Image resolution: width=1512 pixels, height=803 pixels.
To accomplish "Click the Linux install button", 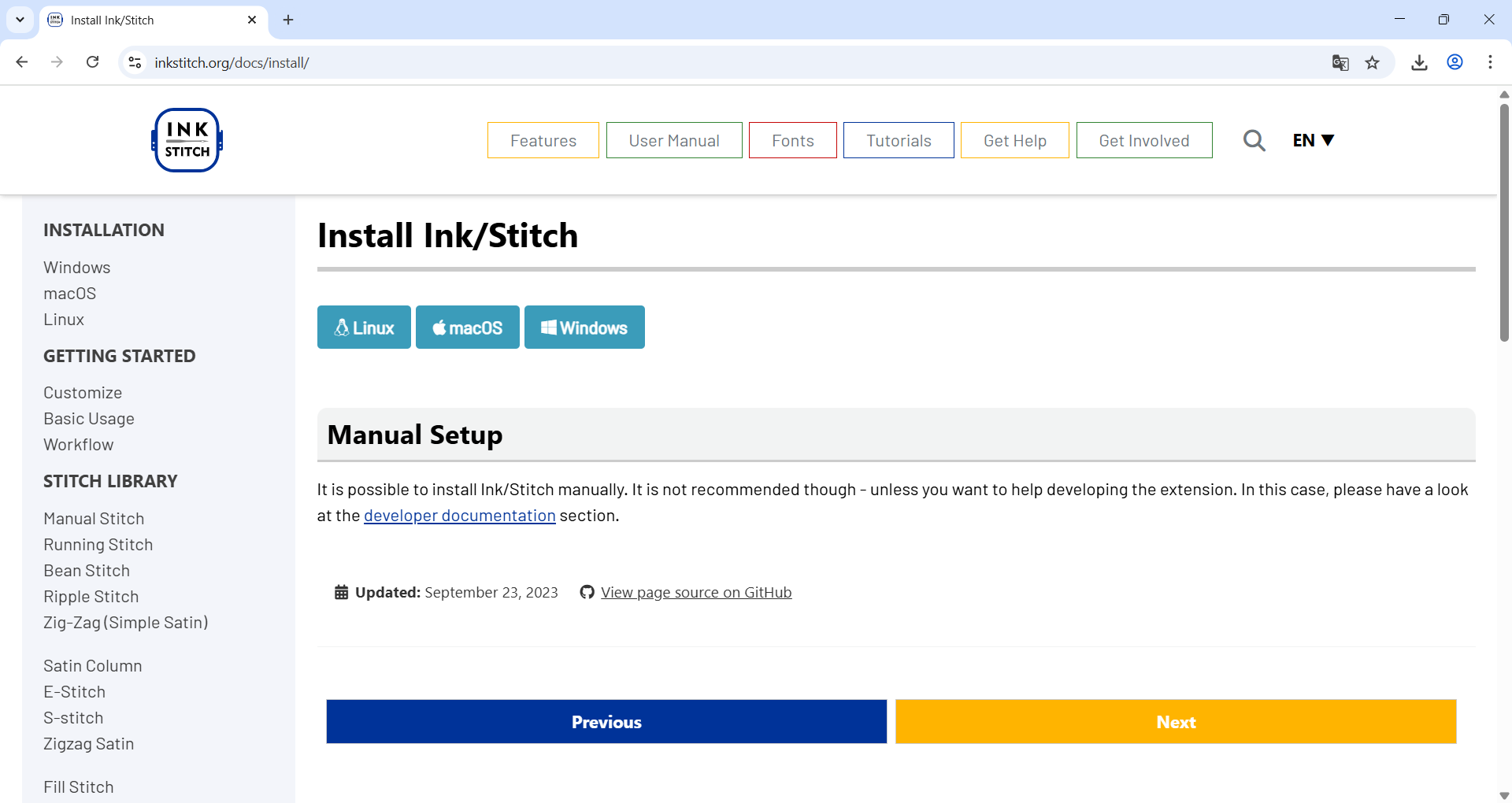I will 364,327.
